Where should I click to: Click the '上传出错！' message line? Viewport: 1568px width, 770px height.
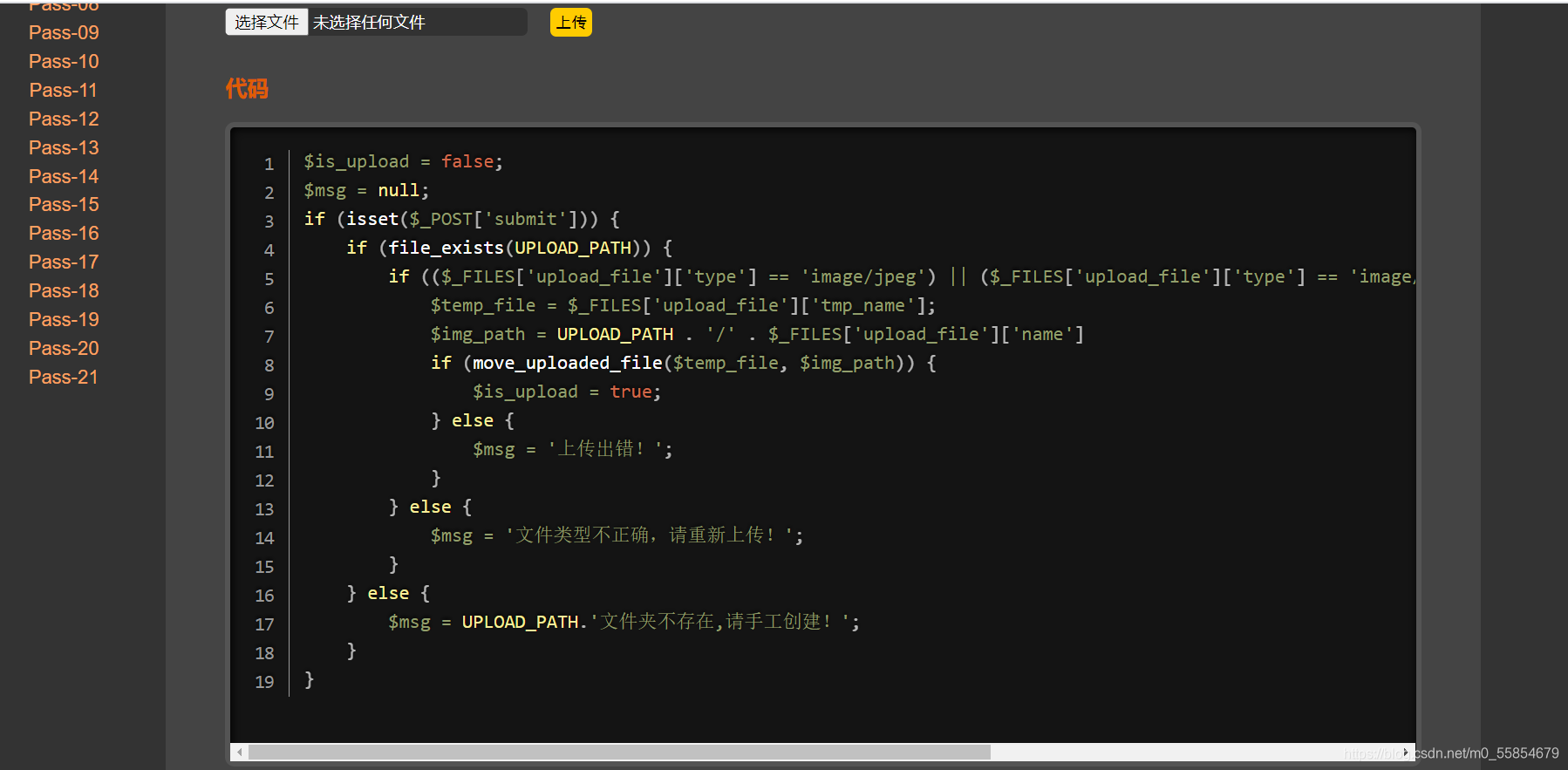click(x=572, y=449)
